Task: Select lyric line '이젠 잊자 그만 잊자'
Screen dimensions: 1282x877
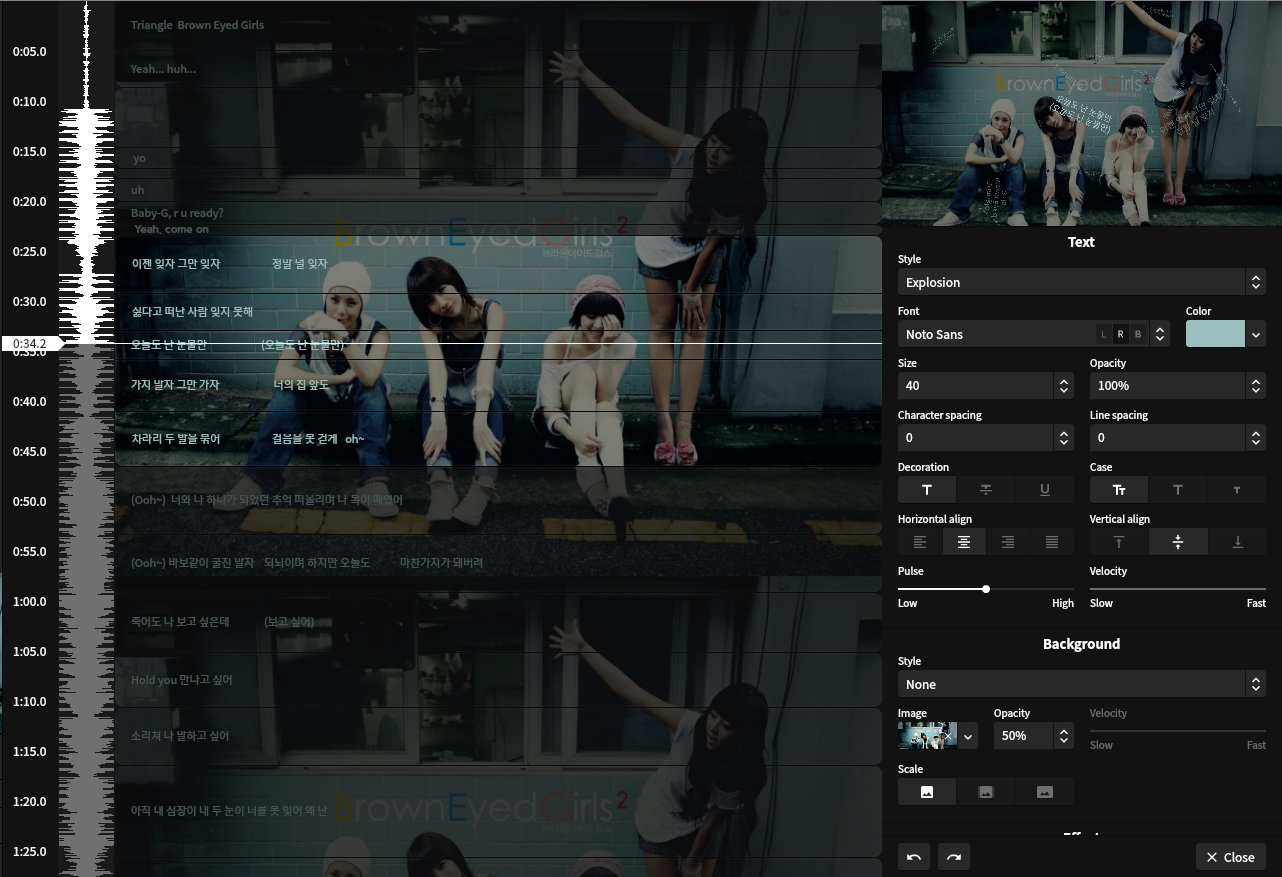Action: (x=176, y=264)
